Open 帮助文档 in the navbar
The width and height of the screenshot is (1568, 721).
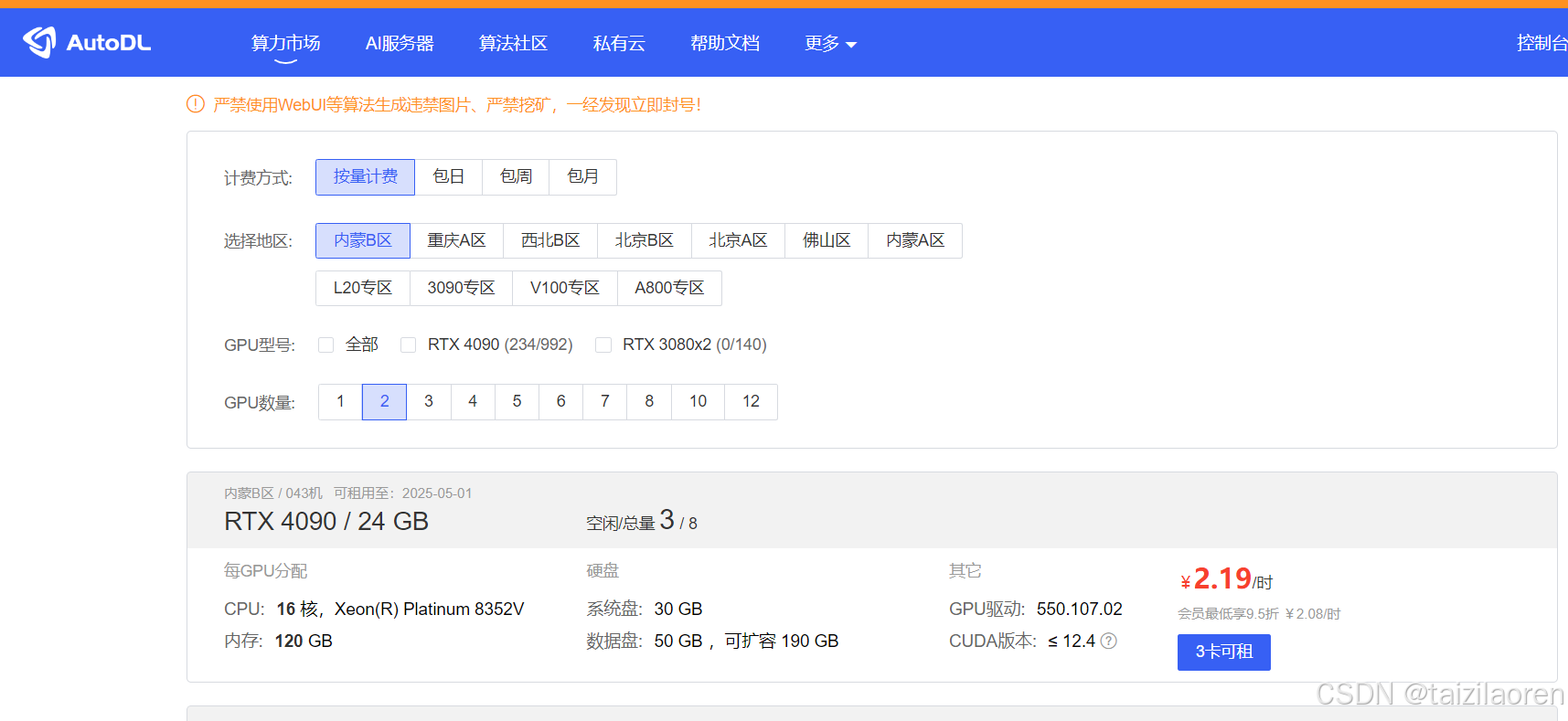pyautogui.click(x=725, y=43)
